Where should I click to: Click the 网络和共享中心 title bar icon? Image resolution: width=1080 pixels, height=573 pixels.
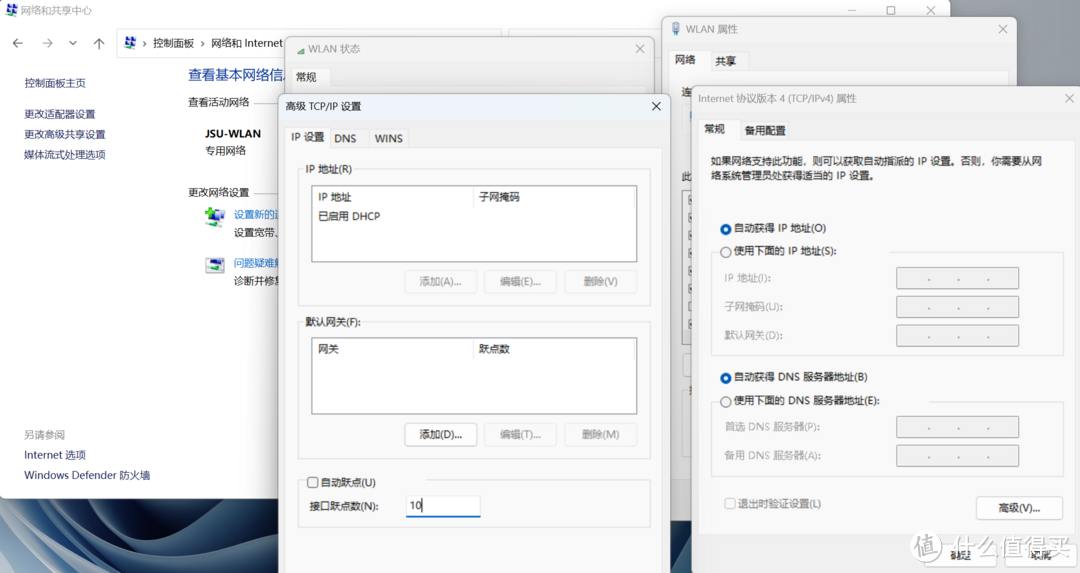(x=12, y=10)
